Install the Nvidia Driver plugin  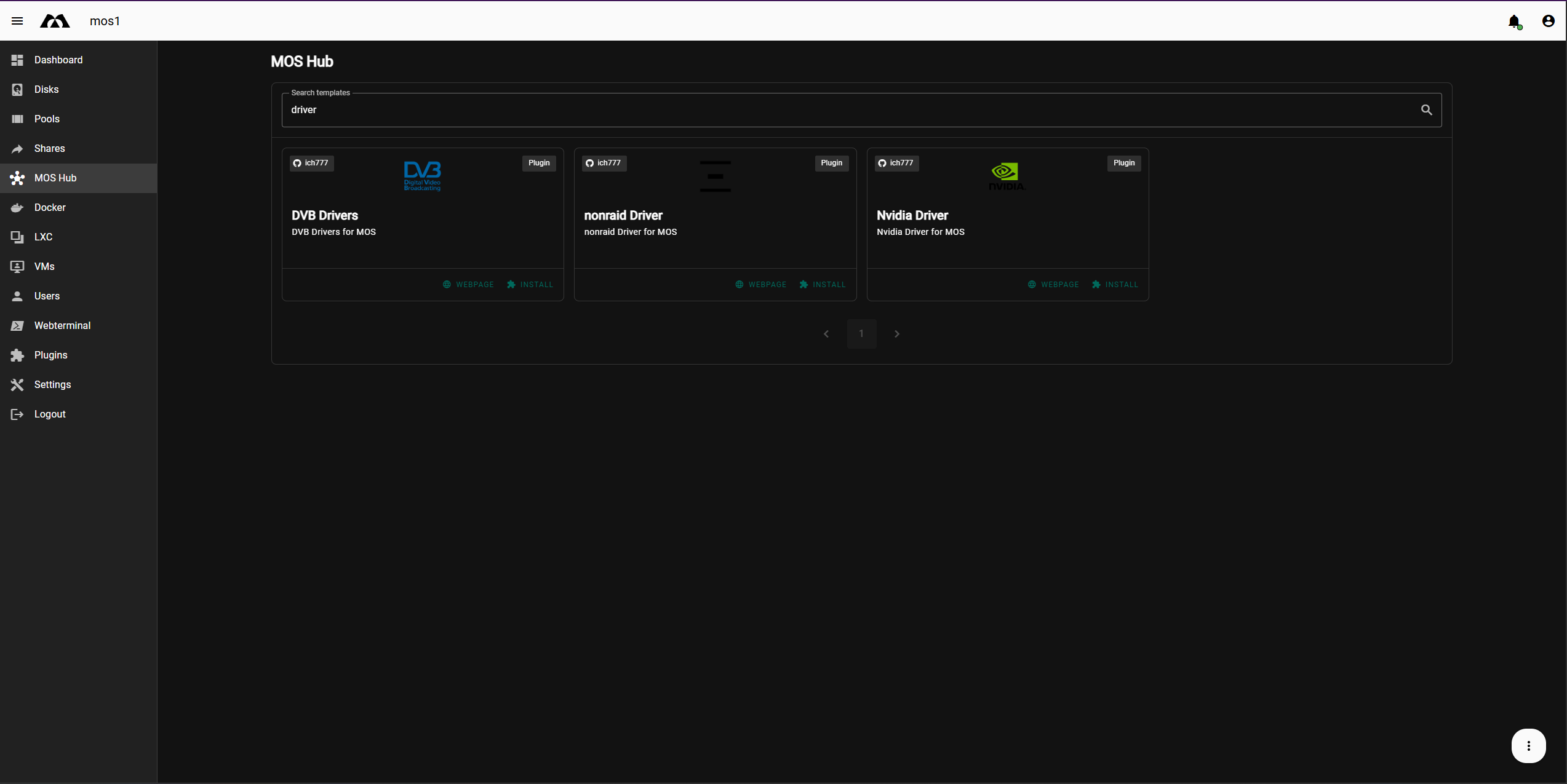coord(1115,284)
